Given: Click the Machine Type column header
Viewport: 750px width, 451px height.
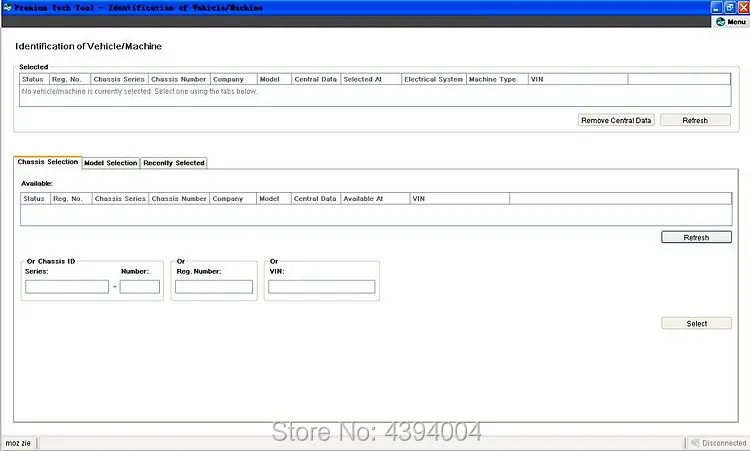Looking at the screenshot, I should point(497,79).
